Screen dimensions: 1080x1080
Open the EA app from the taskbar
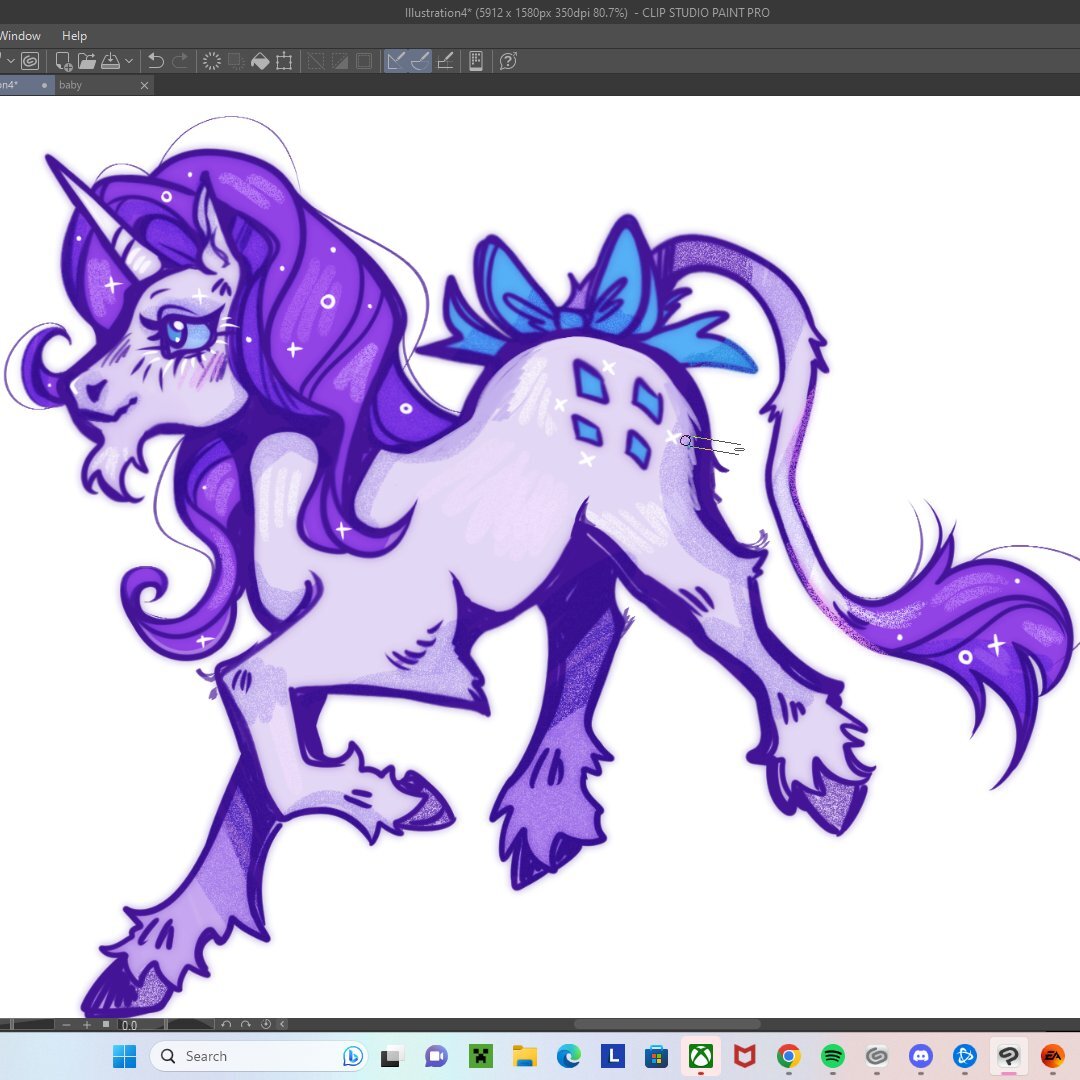tap(1053, 1056)
